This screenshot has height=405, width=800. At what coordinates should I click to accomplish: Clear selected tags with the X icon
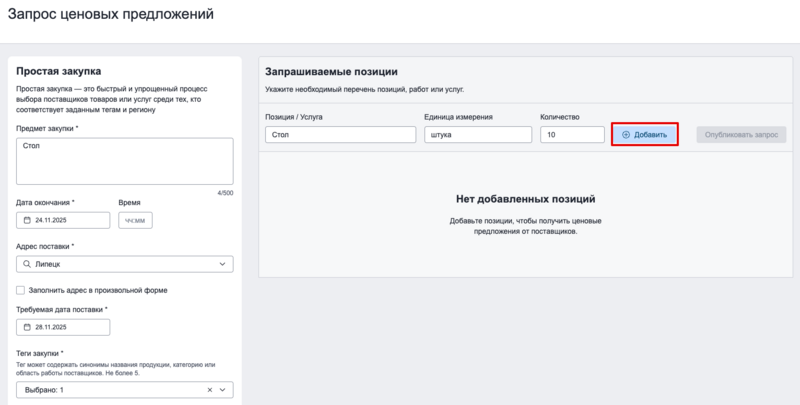point(210,390)
